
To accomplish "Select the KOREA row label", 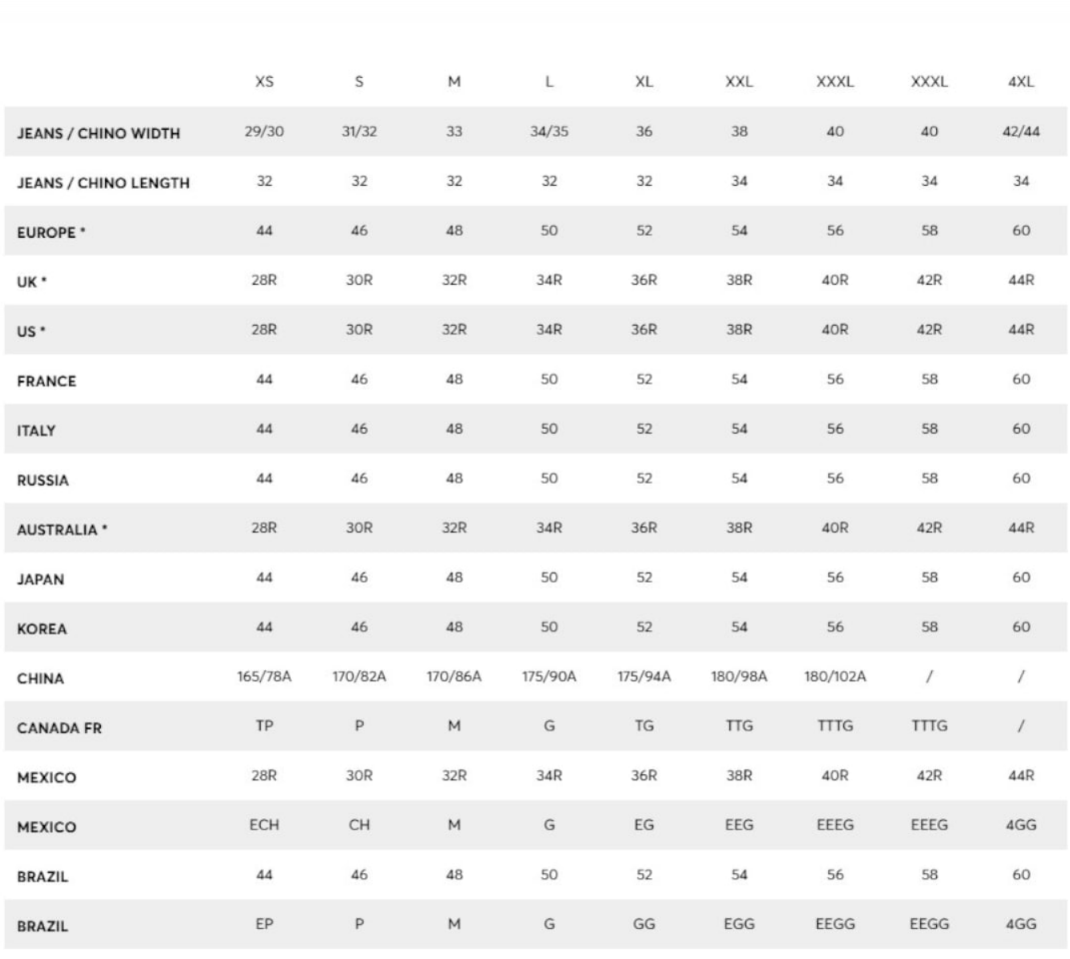I will point(42,629).
